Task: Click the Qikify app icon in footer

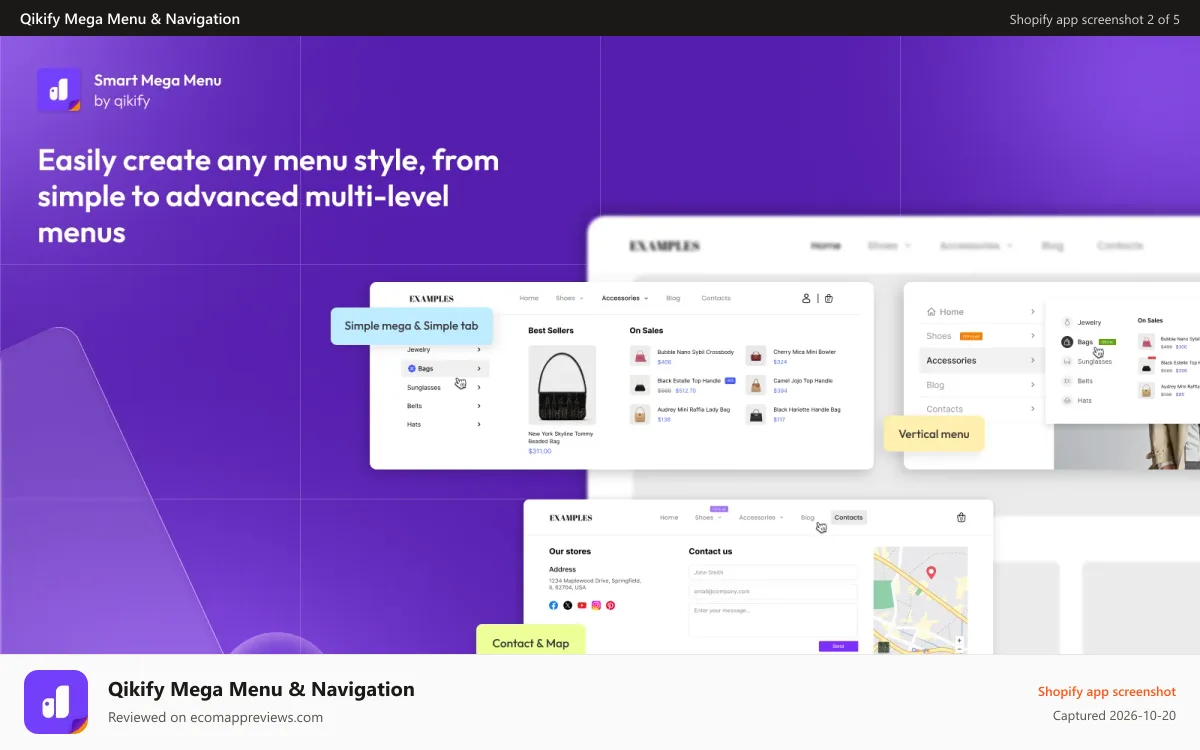Action: point(56,702)
